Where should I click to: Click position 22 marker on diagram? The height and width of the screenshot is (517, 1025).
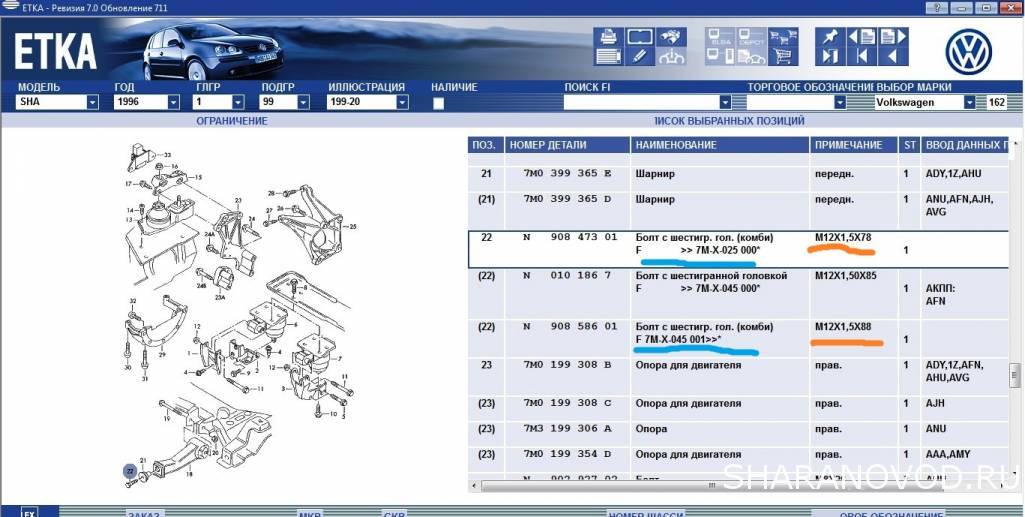coord(129,468)
